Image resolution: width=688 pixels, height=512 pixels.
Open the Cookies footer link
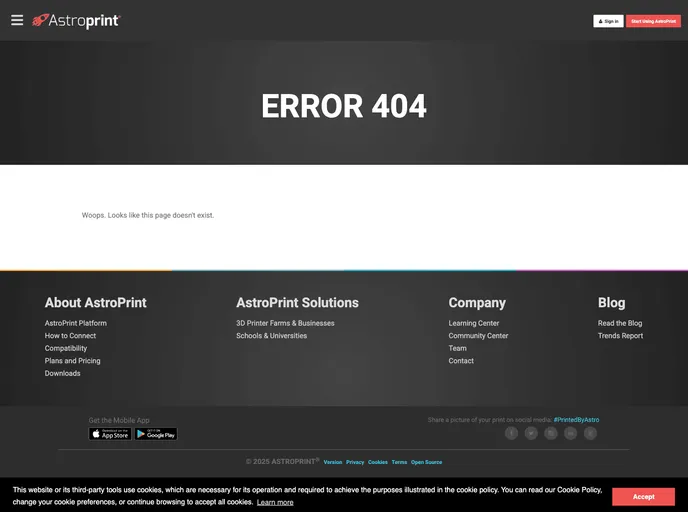[x=378, y=462]
